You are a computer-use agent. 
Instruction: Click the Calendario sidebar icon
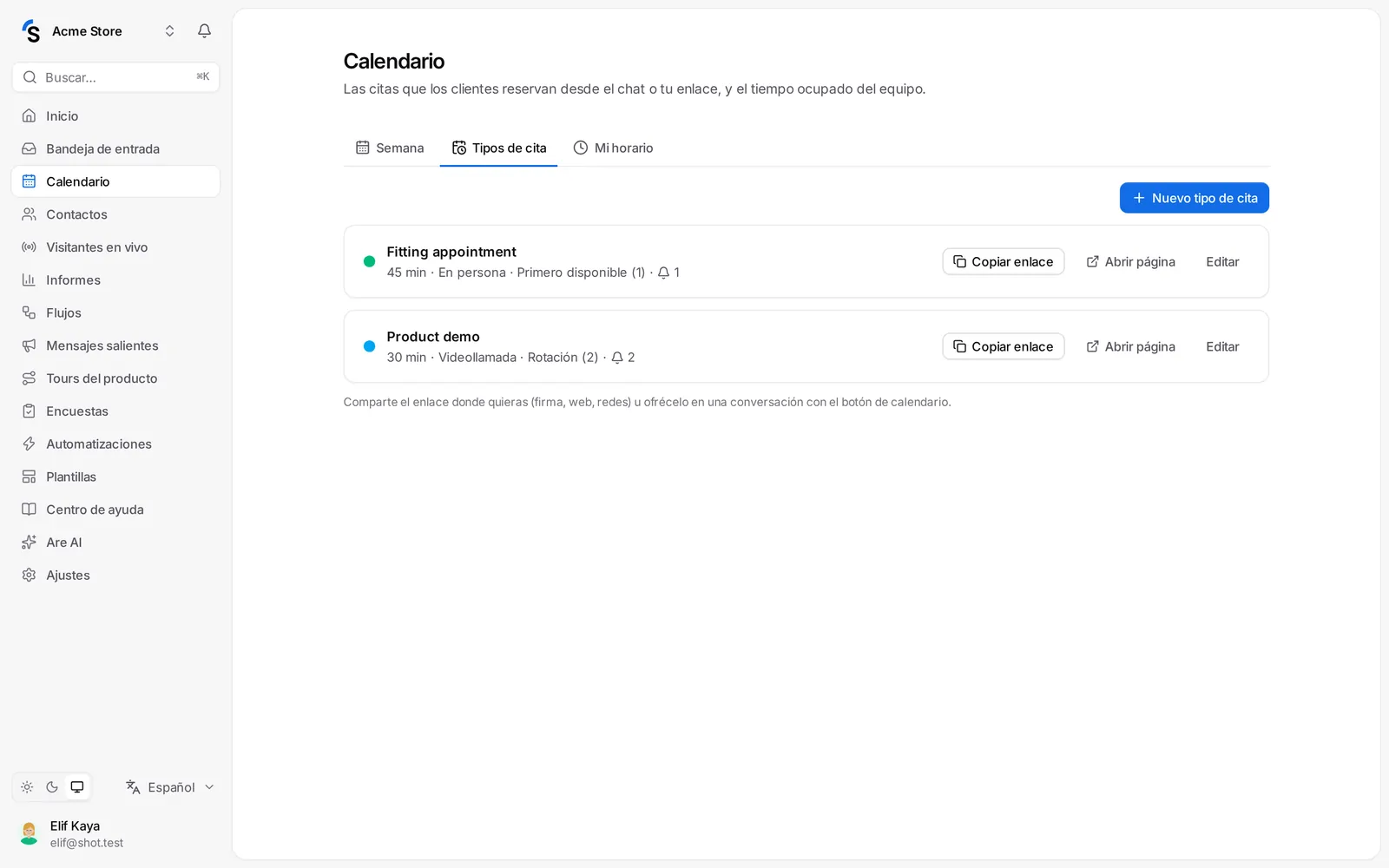pyautogui.click(x=29, y=181)
